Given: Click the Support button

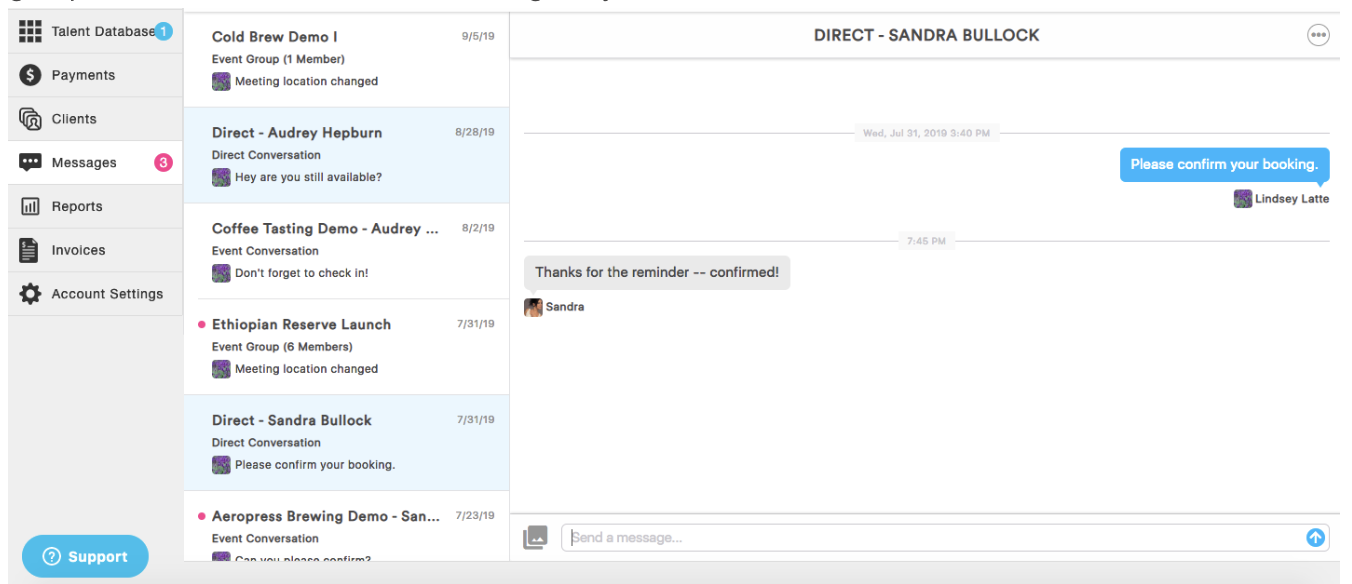Looking at the screenshot, I should tap(85, 557).
